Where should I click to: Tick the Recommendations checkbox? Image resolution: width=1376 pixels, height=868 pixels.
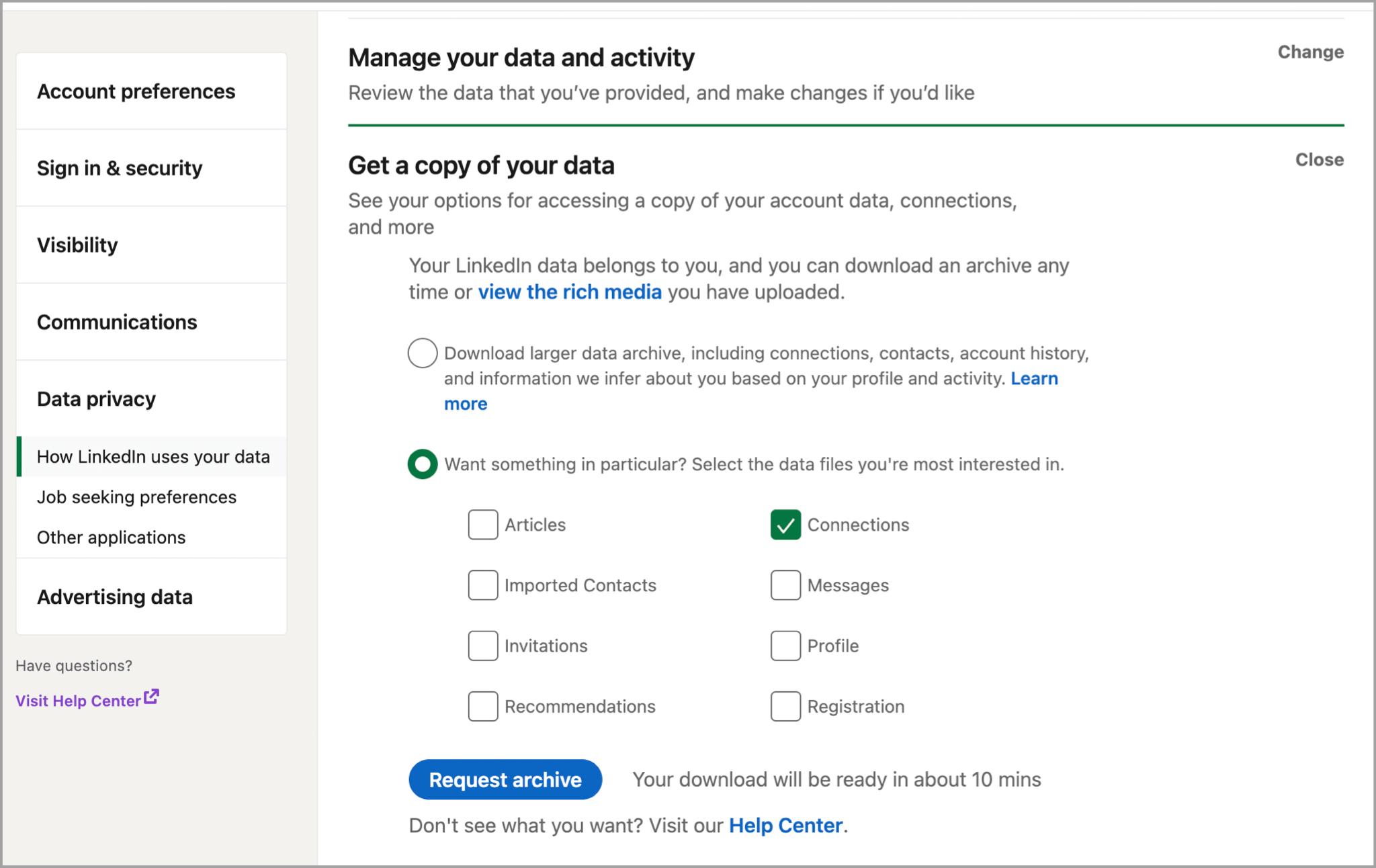pyautogui.click(x=482, y=706)
